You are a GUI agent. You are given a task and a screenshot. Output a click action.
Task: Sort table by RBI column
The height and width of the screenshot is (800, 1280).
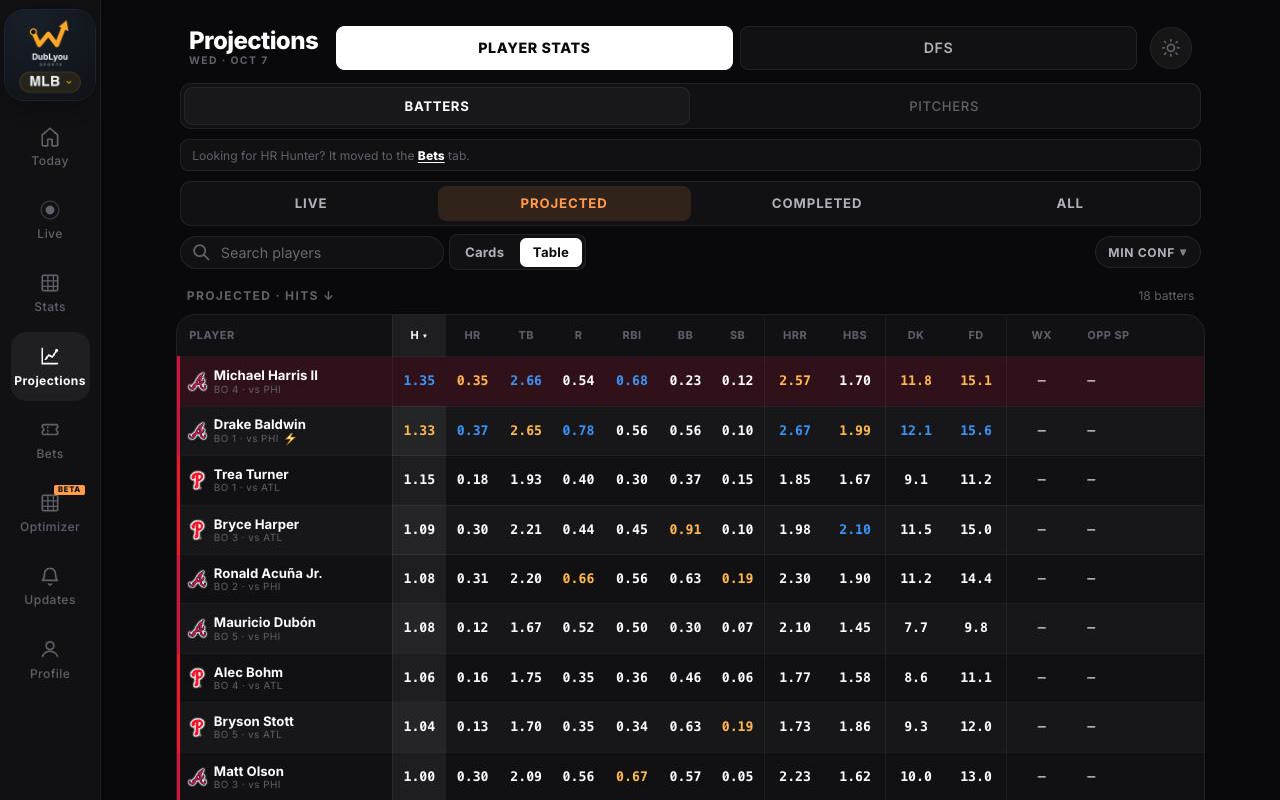pyautogui.click(x=631, y=336)
